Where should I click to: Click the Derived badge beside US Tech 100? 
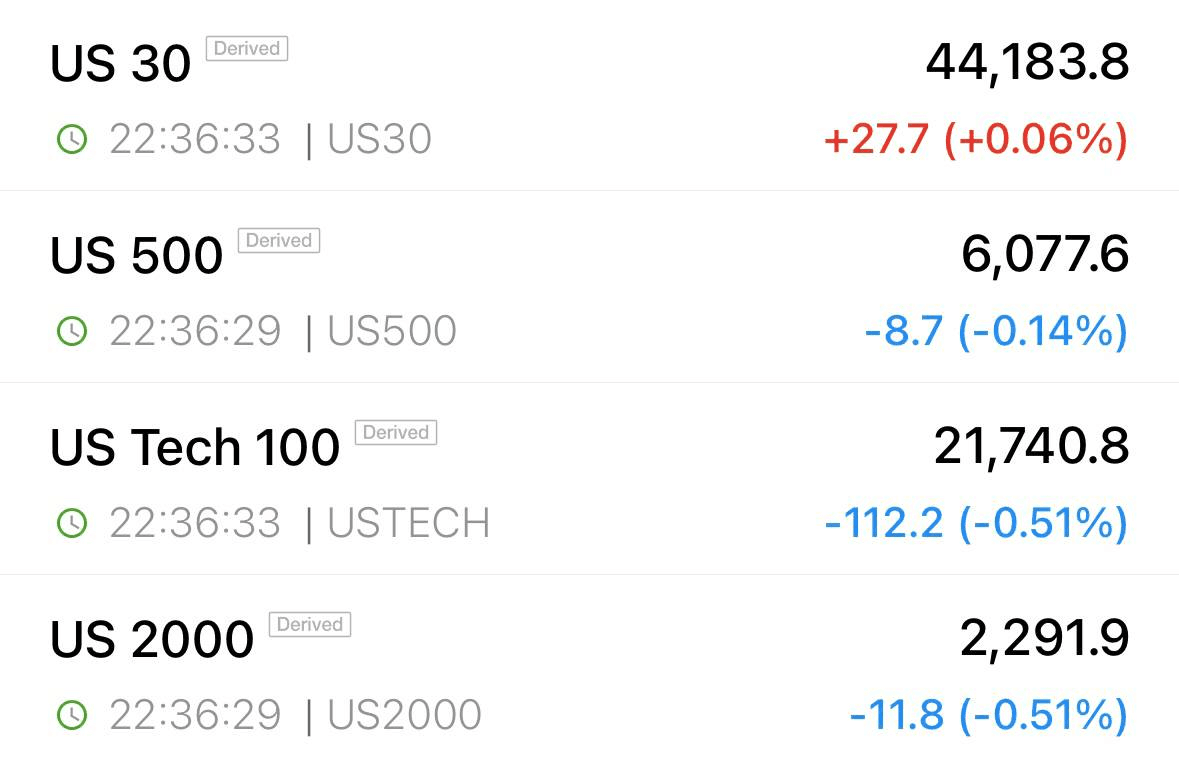click(x=396, y=432)
